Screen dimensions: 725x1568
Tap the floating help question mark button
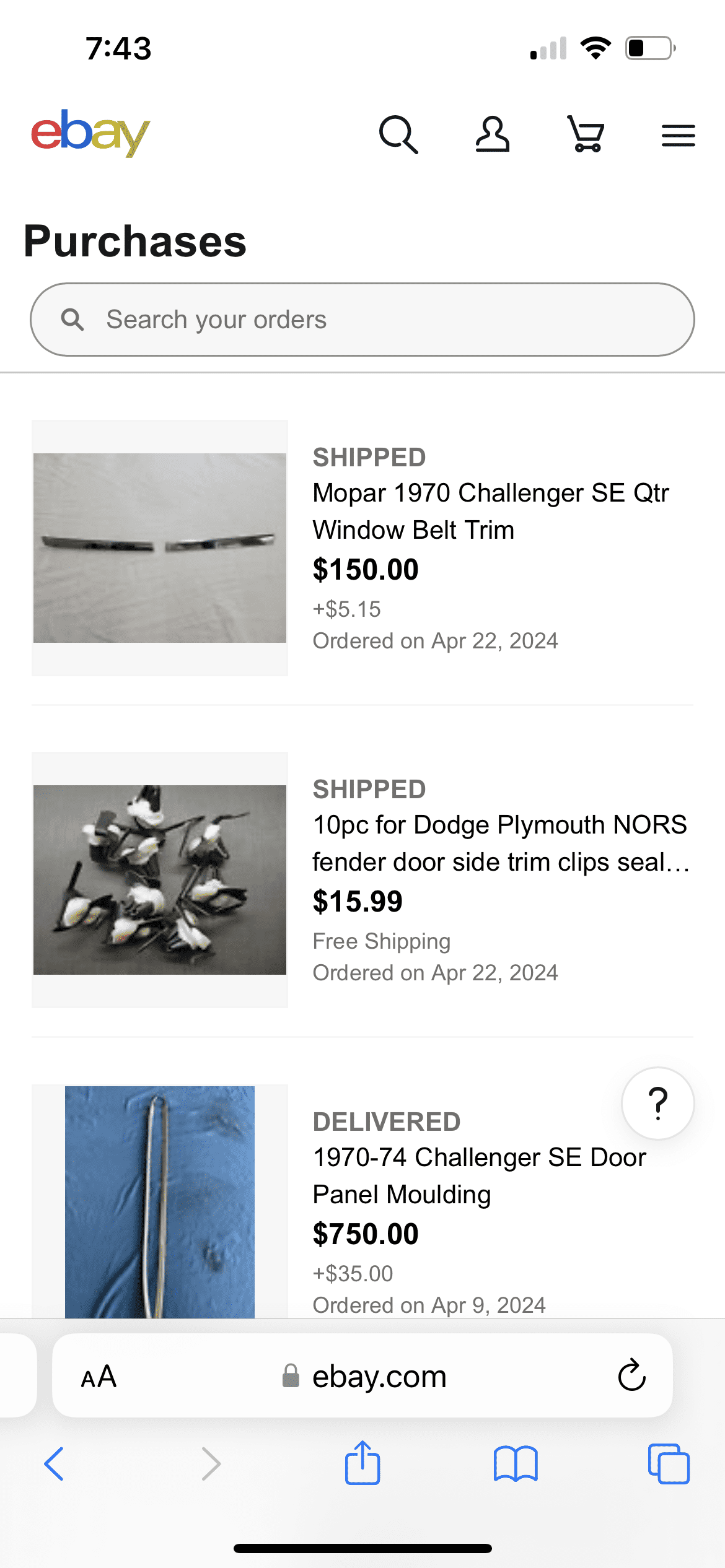(658, 1104)
